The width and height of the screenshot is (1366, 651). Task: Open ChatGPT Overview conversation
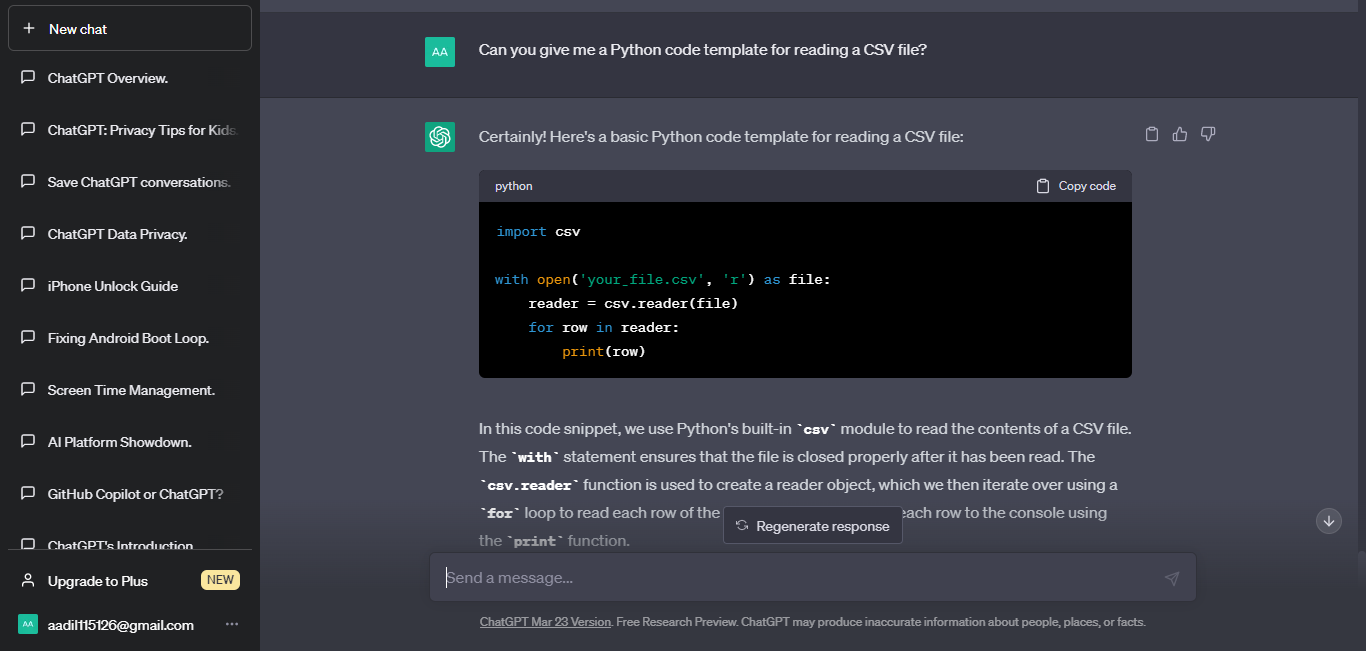click(108, 78)
